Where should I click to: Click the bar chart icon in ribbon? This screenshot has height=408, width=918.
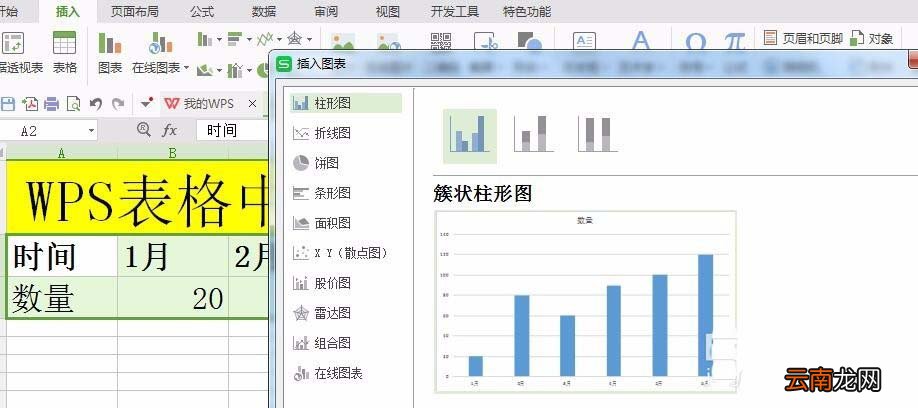pos(235,40)
